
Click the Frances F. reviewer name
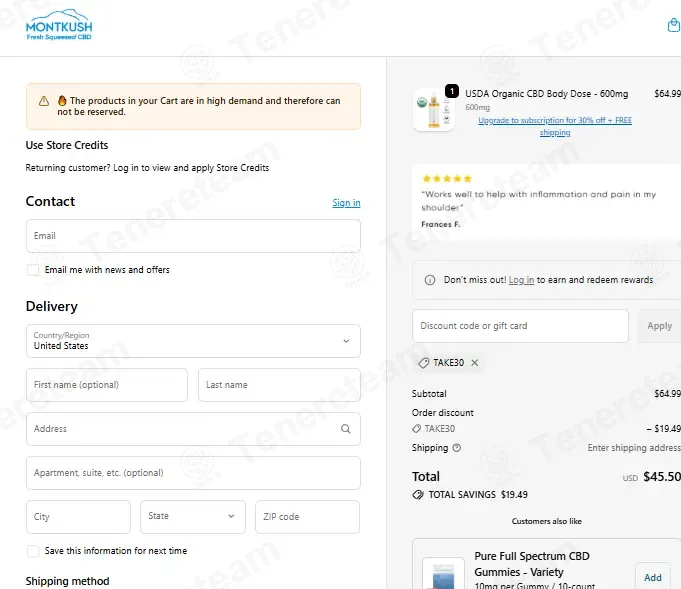tap(440, 224)
